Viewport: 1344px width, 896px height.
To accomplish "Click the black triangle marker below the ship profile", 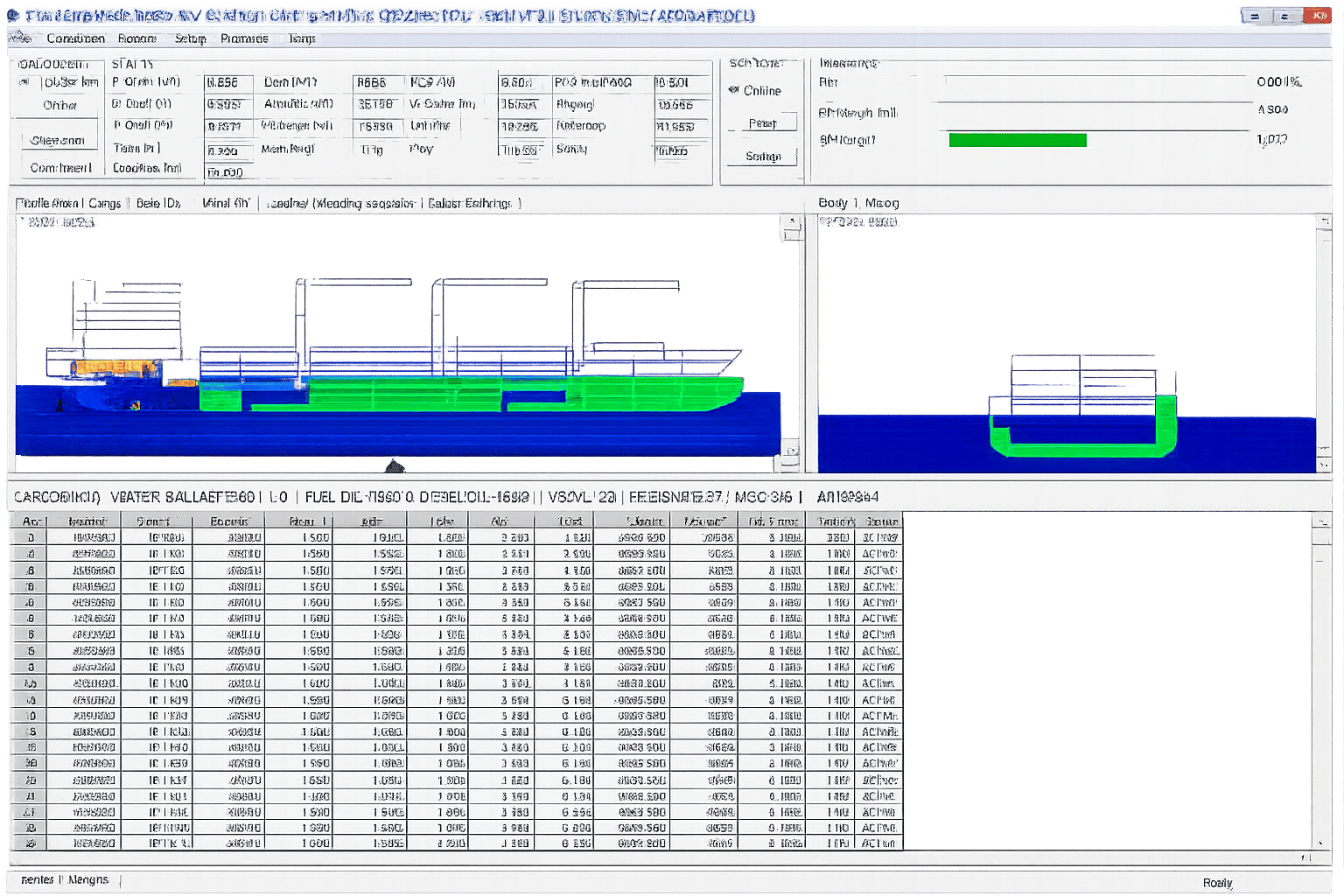I will (395, 465).
